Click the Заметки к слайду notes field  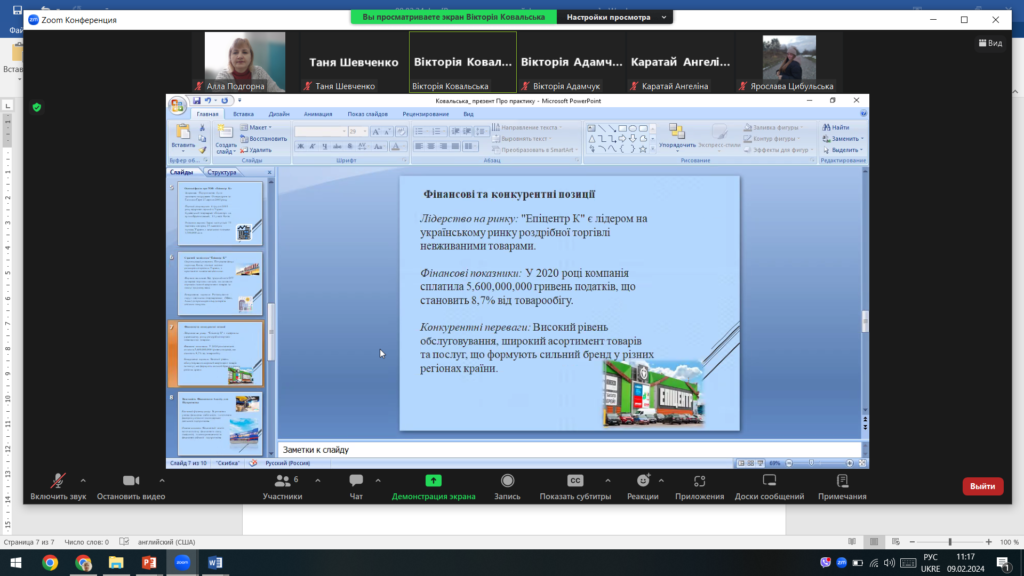(x=569, y=449)
